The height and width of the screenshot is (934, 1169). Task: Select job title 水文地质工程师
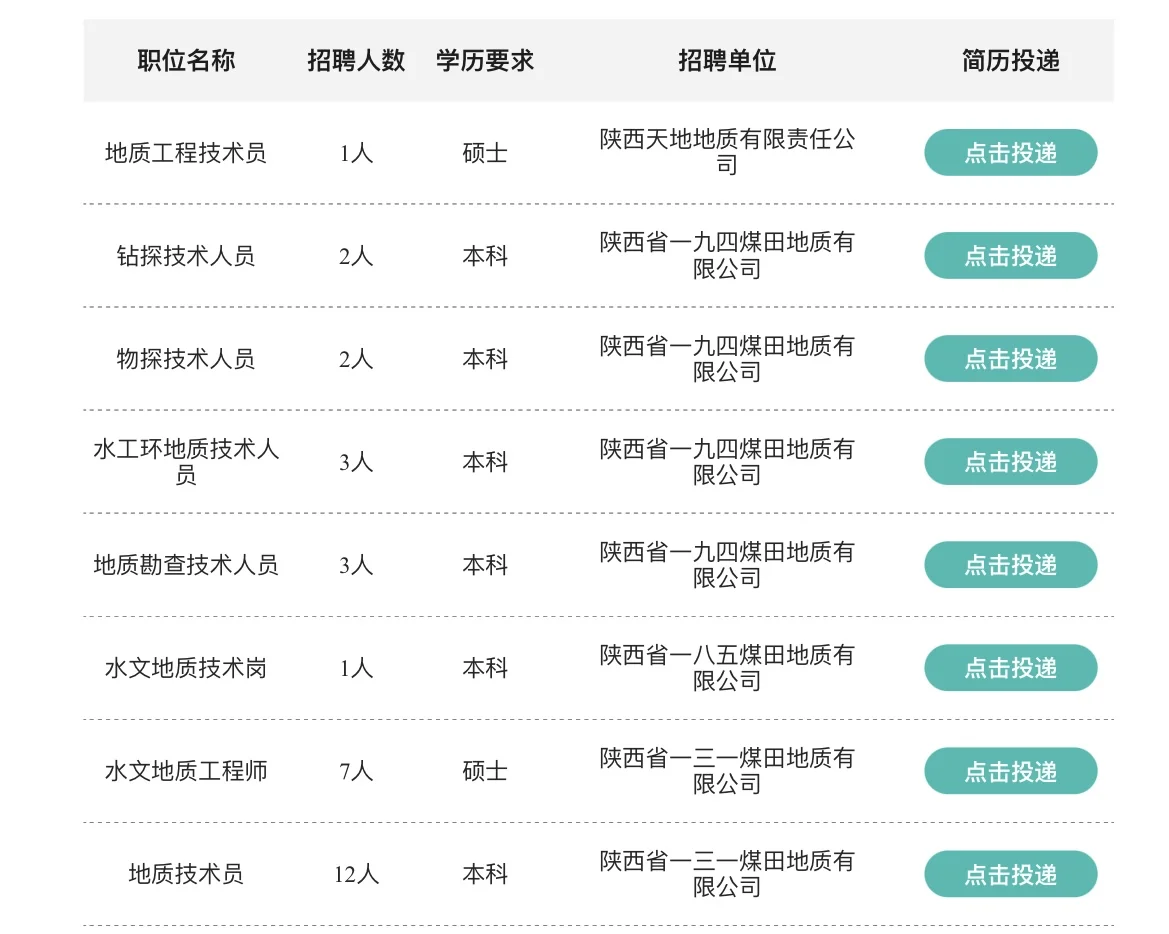pyautogui.click(x=186, y=771)
